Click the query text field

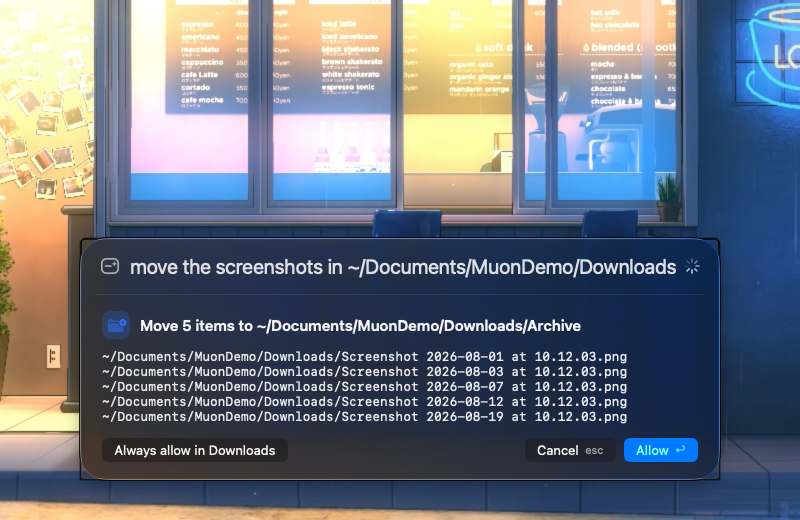tap(403, 267)
